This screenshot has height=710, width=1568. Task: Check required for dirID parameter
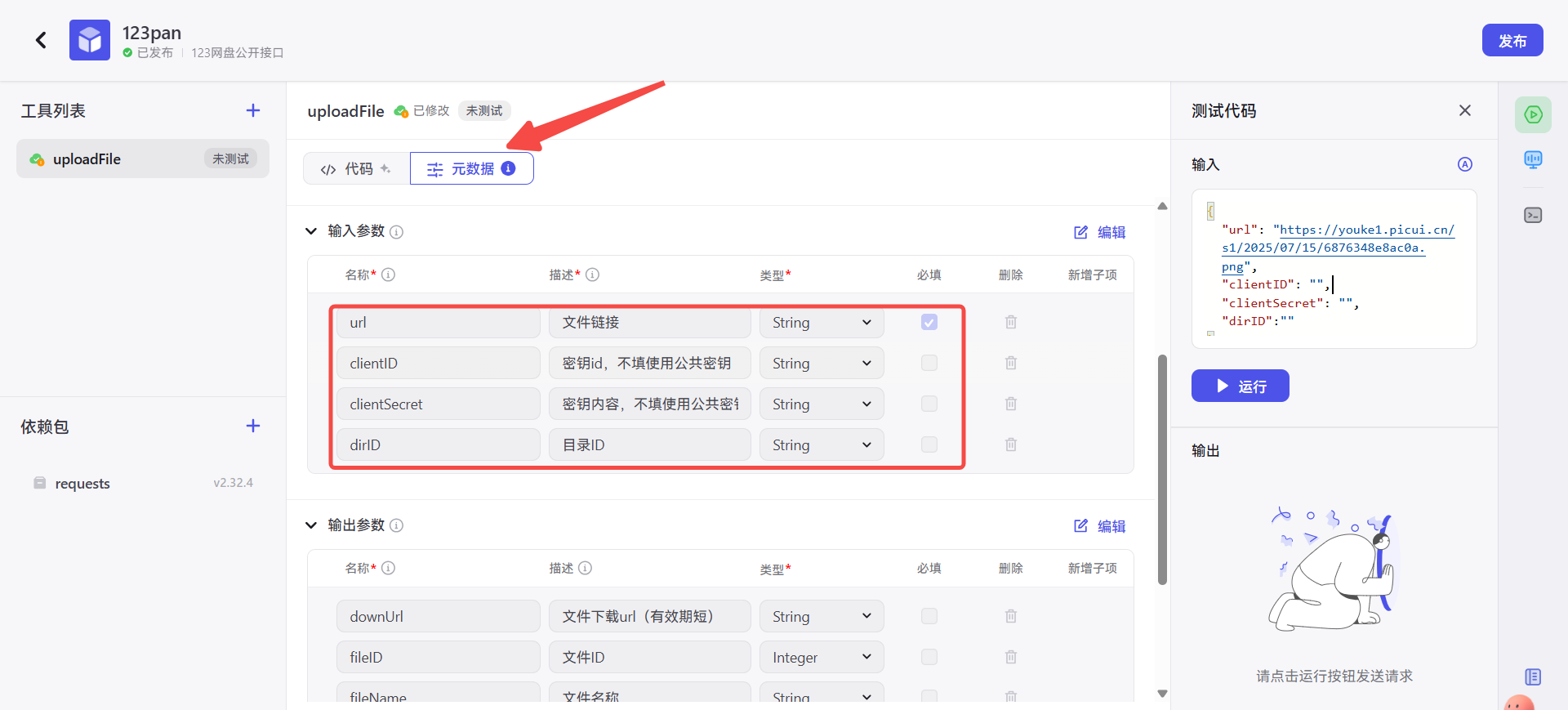click(x=929, y=444)
